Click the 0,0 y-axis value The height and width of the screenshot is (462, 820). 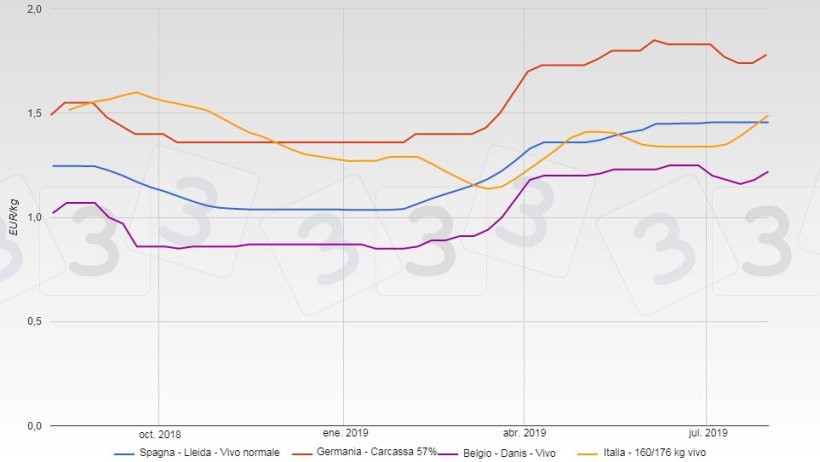(x=34, y=426)
